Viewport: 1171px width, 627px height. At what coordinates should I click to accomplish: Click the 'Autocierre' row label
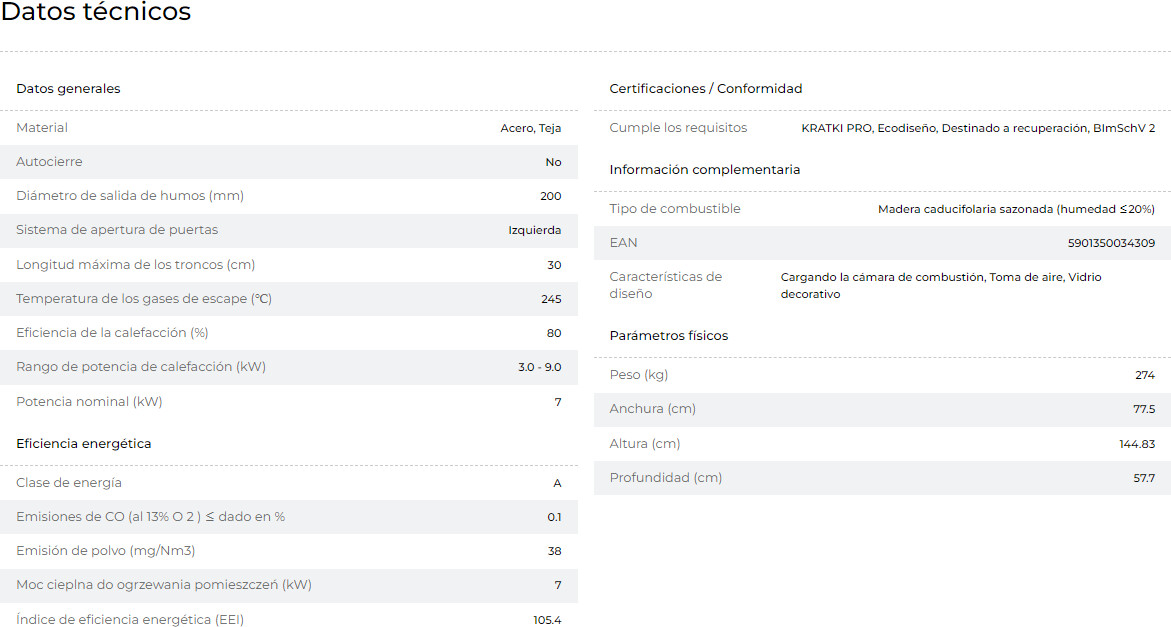coord(49,162)
